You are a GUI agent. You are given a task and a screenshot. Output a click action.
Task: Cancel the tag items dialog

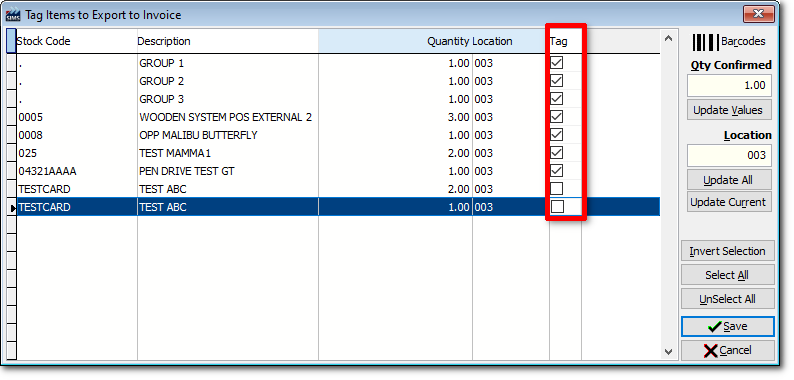(728, 350)
